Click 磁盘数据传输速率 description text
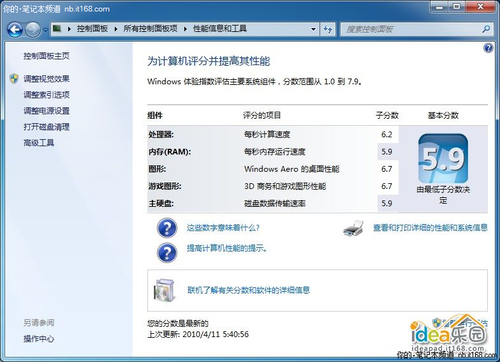The width and height of the screenshot is (500, 362). click(x=275, y=203)
